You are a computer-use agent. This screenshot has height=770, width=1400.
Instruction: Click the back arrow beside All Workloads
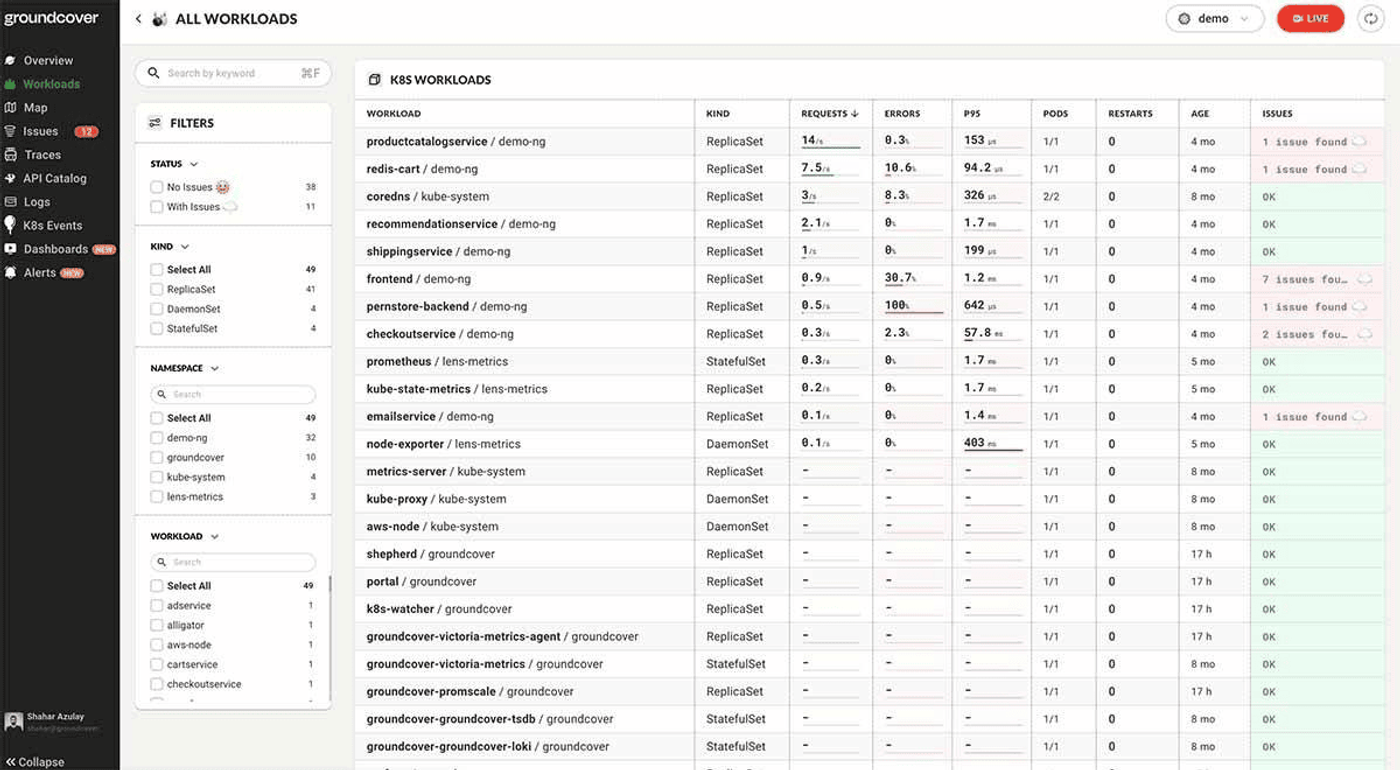138,19
